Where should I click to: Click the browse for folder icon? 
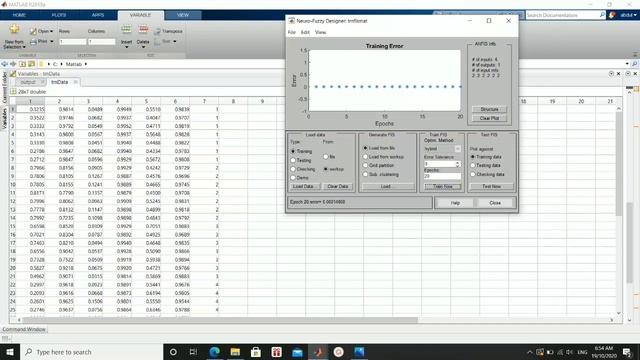31,64
